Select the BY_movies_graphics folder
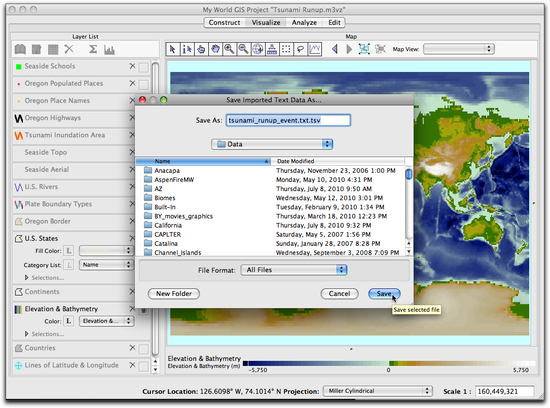Image resolution: width=550 pixels, height=408 pixels. pyautogui.click(x=270, y=216)
